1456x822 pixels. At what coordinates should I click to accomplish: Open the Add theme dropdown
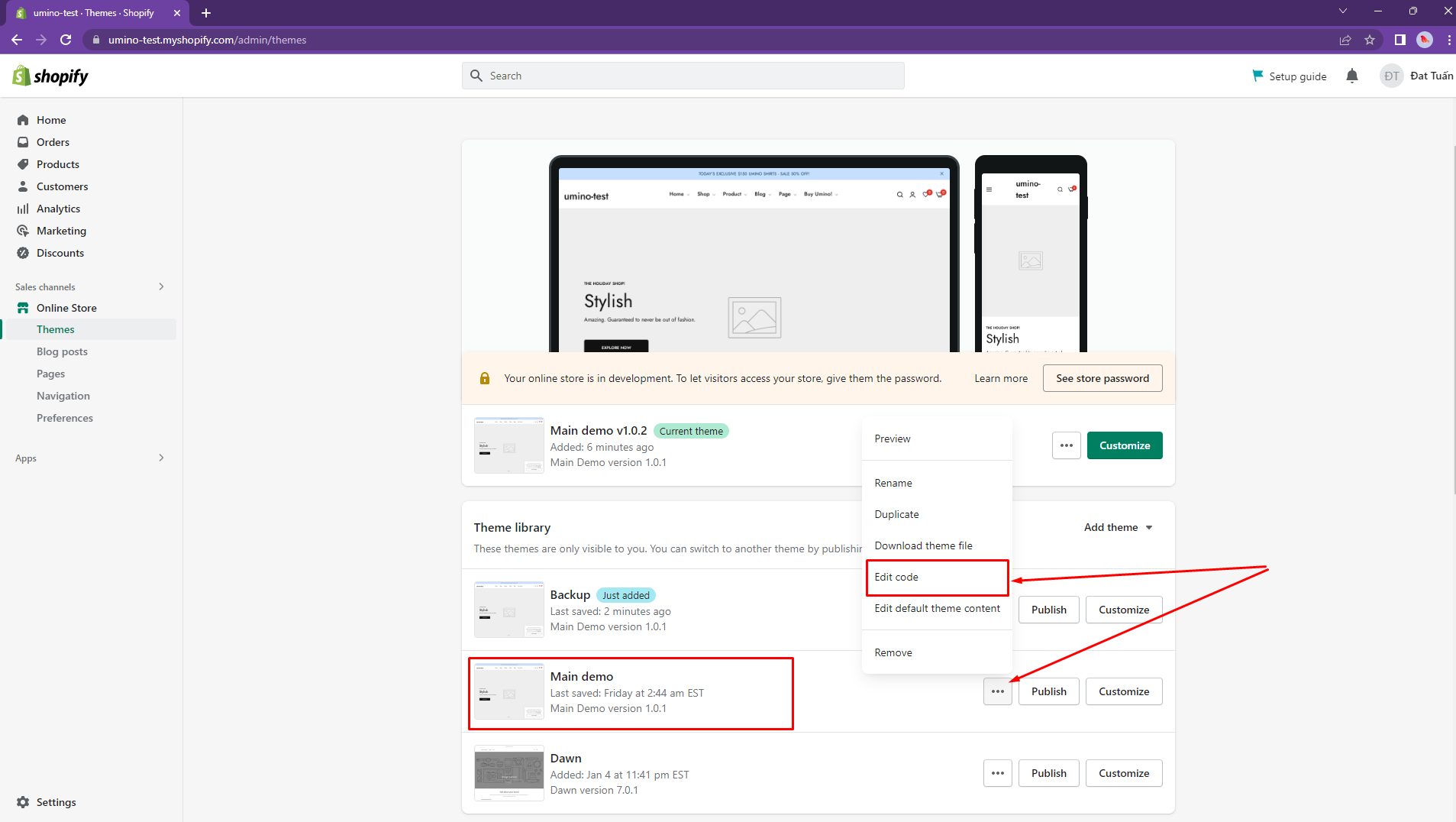click(1119, 527)
